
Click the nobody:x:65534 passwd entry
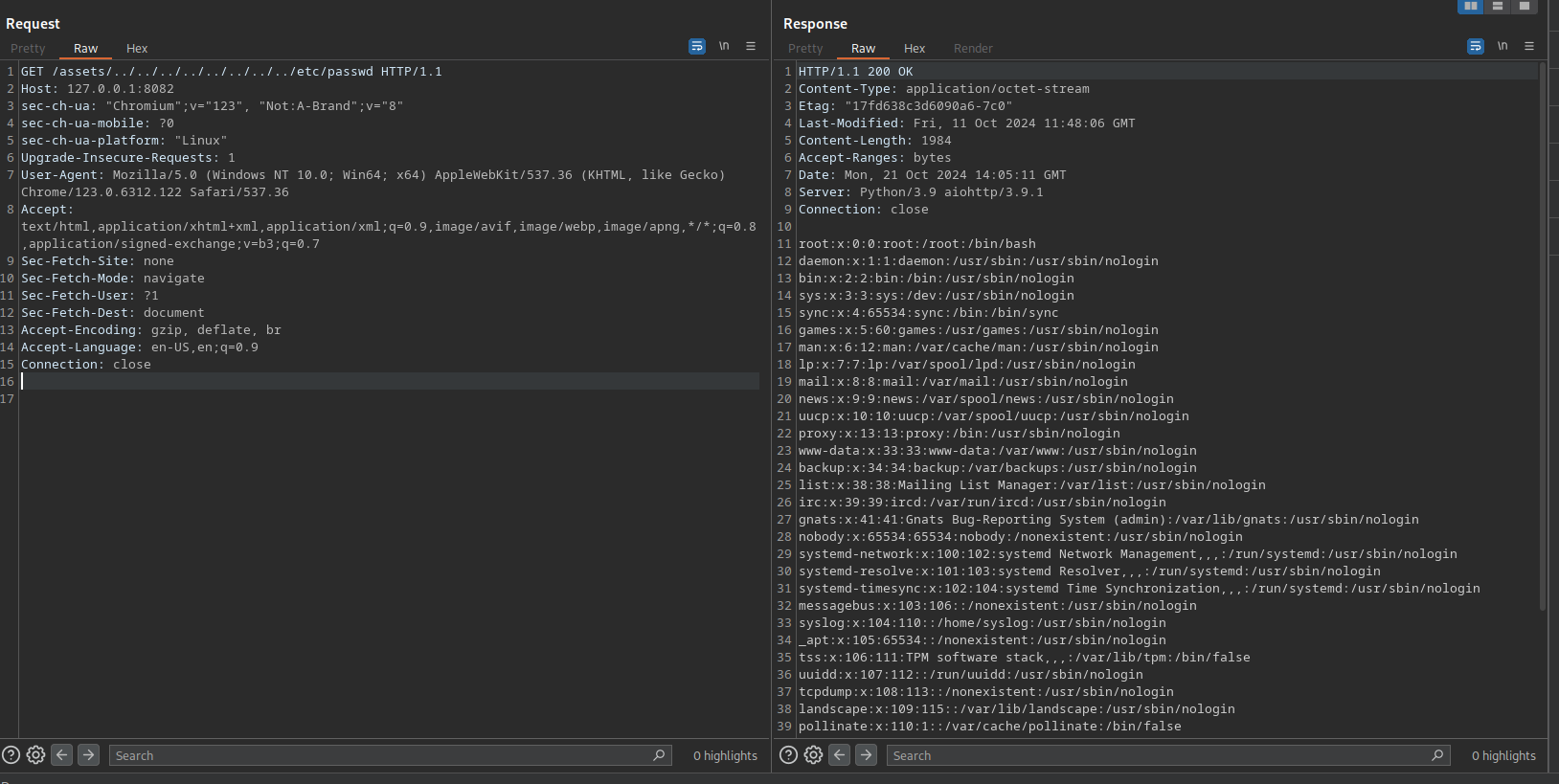click(1021, 537)
